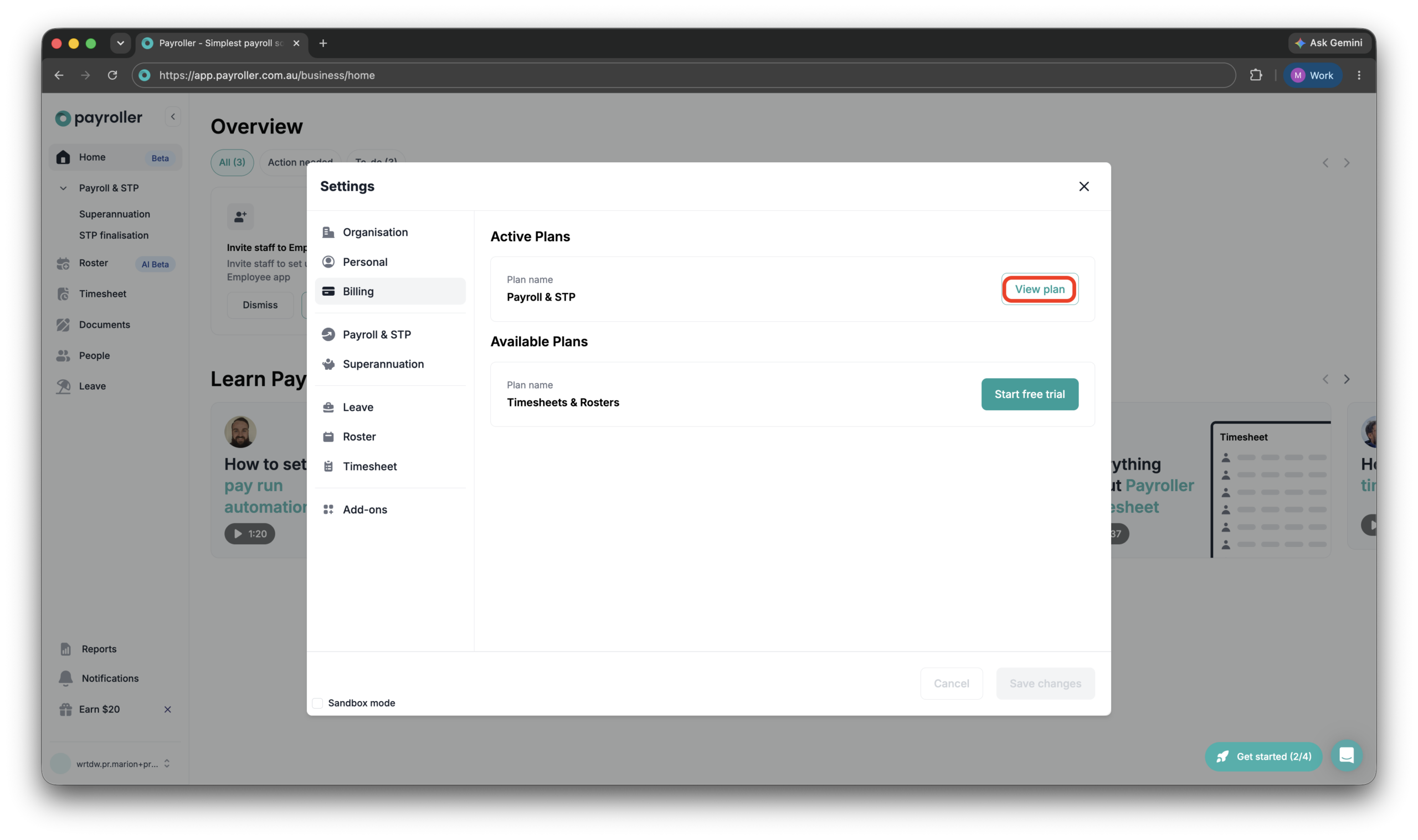Dismiss the Invite staff card
This screenshot has height=840, width=1418.
coord(260,305)
